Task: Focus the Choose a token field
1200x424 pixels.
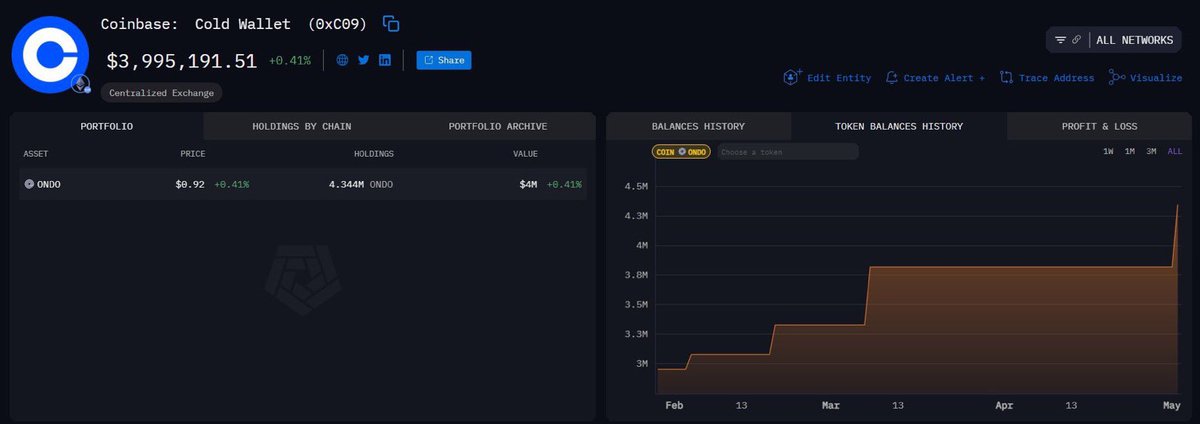Action: tap(787, 152)
